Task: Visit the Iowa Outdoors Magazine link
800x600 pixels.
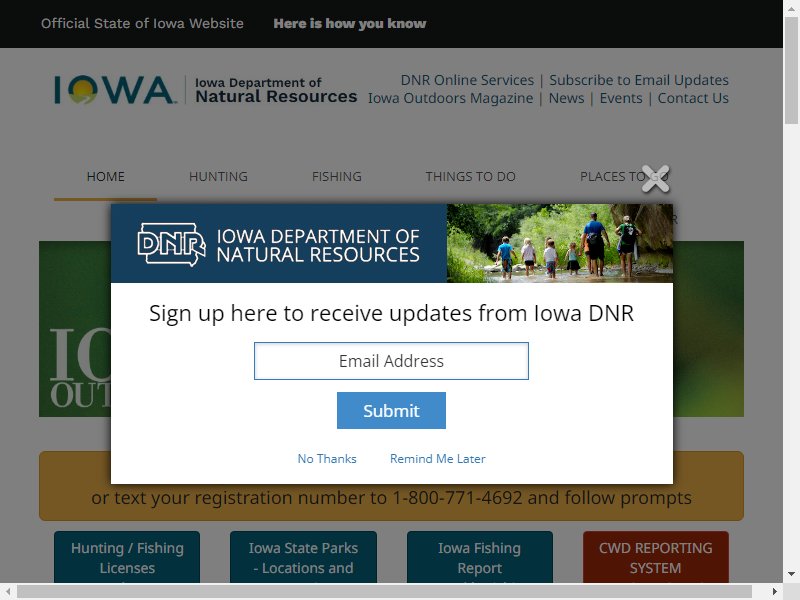Action: (451, 98)
